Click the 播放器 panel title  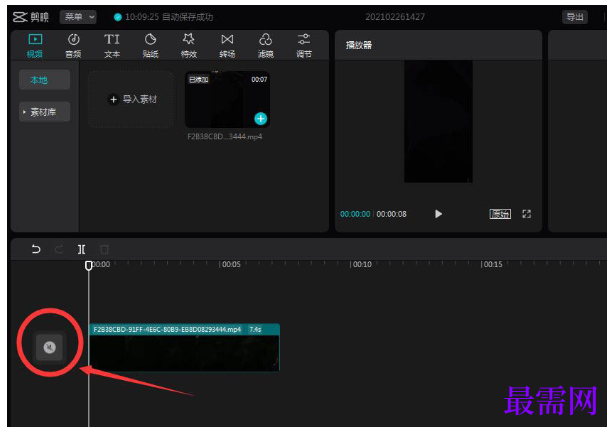click(x=359, y=45)
